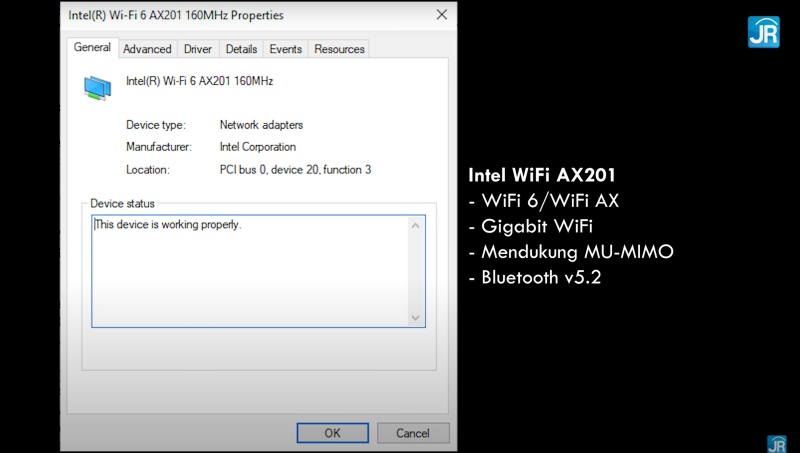Click the small JR watermark at bottom-right

776,443
